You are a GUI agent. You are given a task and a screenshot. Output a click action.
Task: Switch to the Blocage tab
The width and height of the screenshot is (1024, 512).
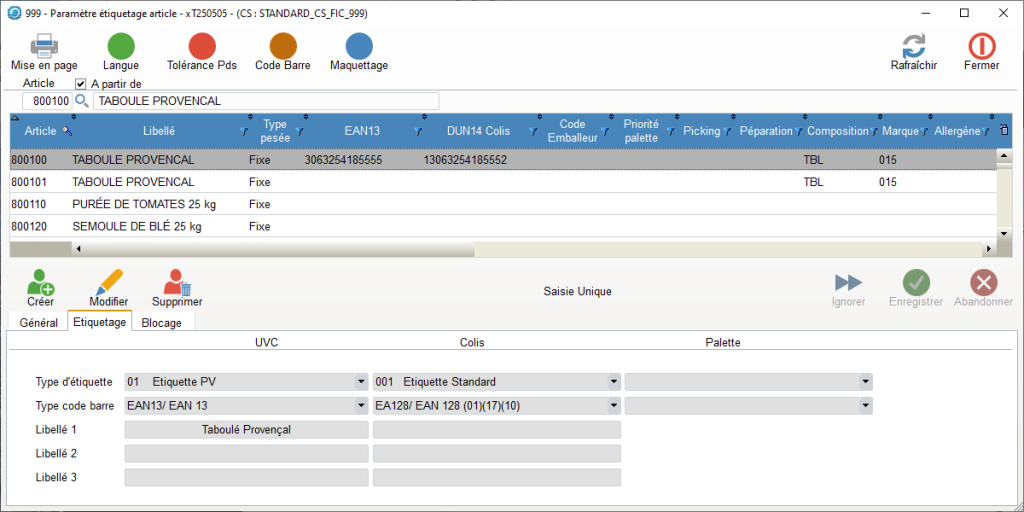(x=163, y=323)
